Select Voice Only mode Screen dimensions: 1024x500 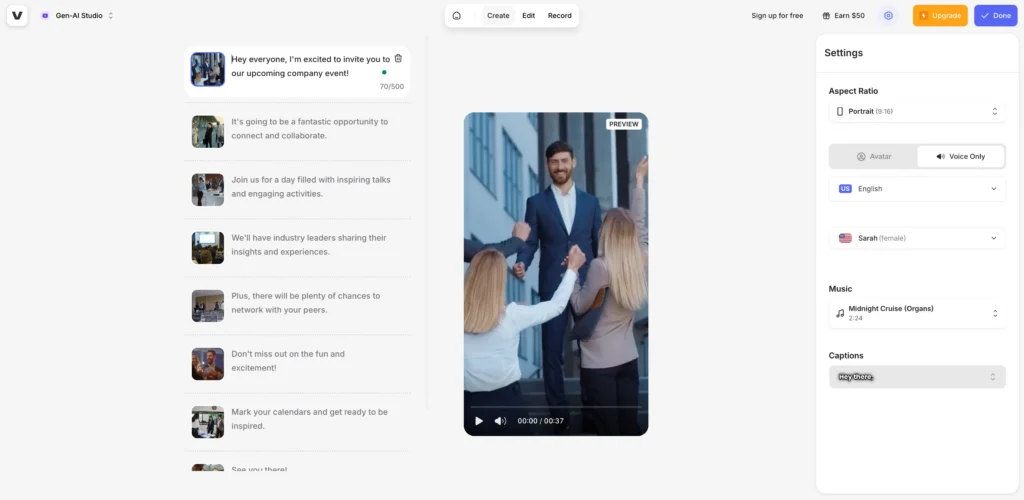coord(960,157)
